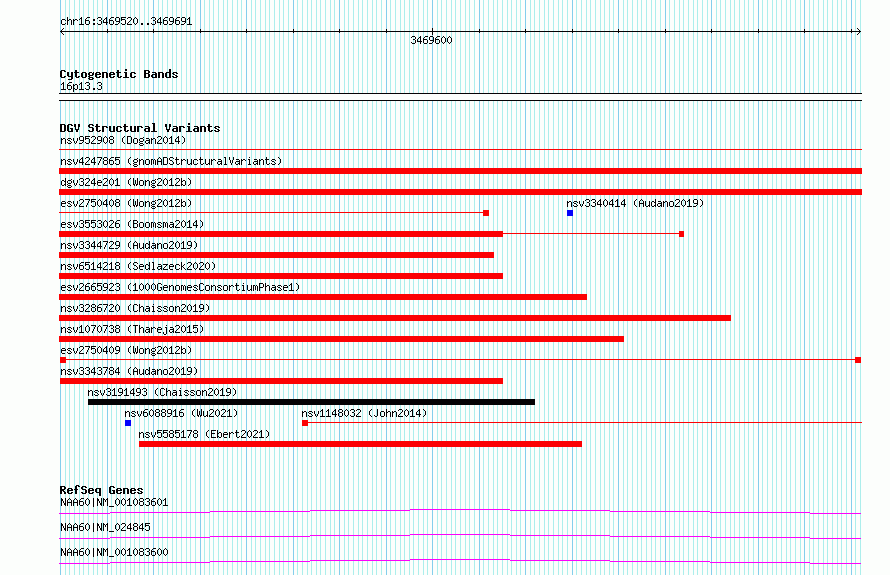
Task: Click the red bar of nsv3286720
Action: point(395,318)
